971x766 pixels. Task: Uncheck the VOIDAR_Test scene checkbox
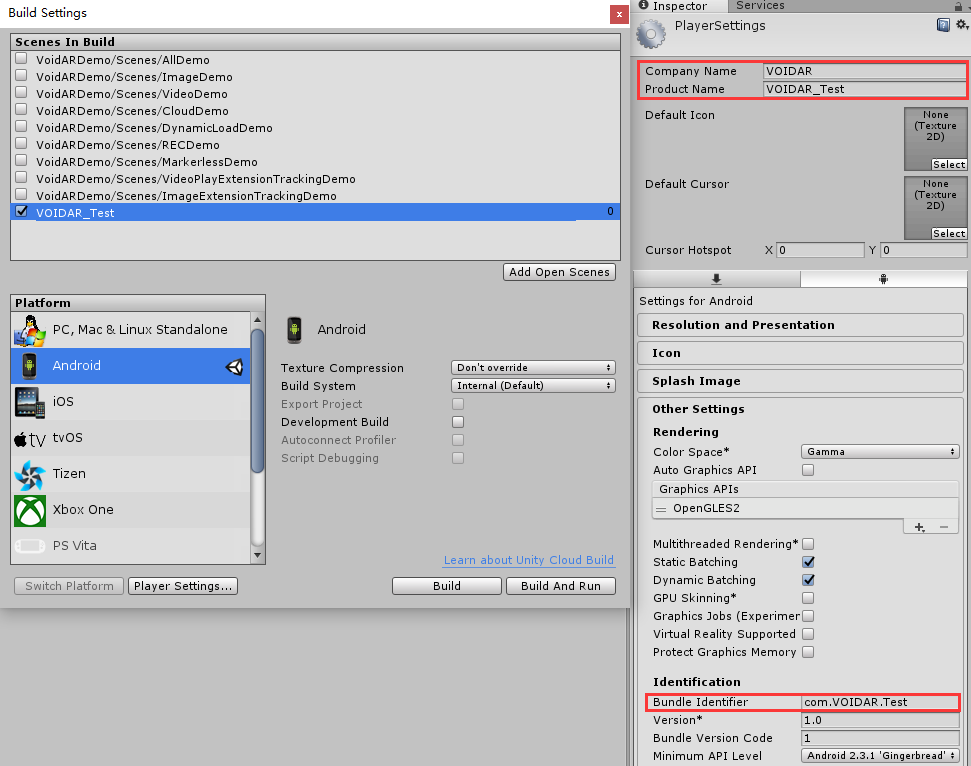21,211
